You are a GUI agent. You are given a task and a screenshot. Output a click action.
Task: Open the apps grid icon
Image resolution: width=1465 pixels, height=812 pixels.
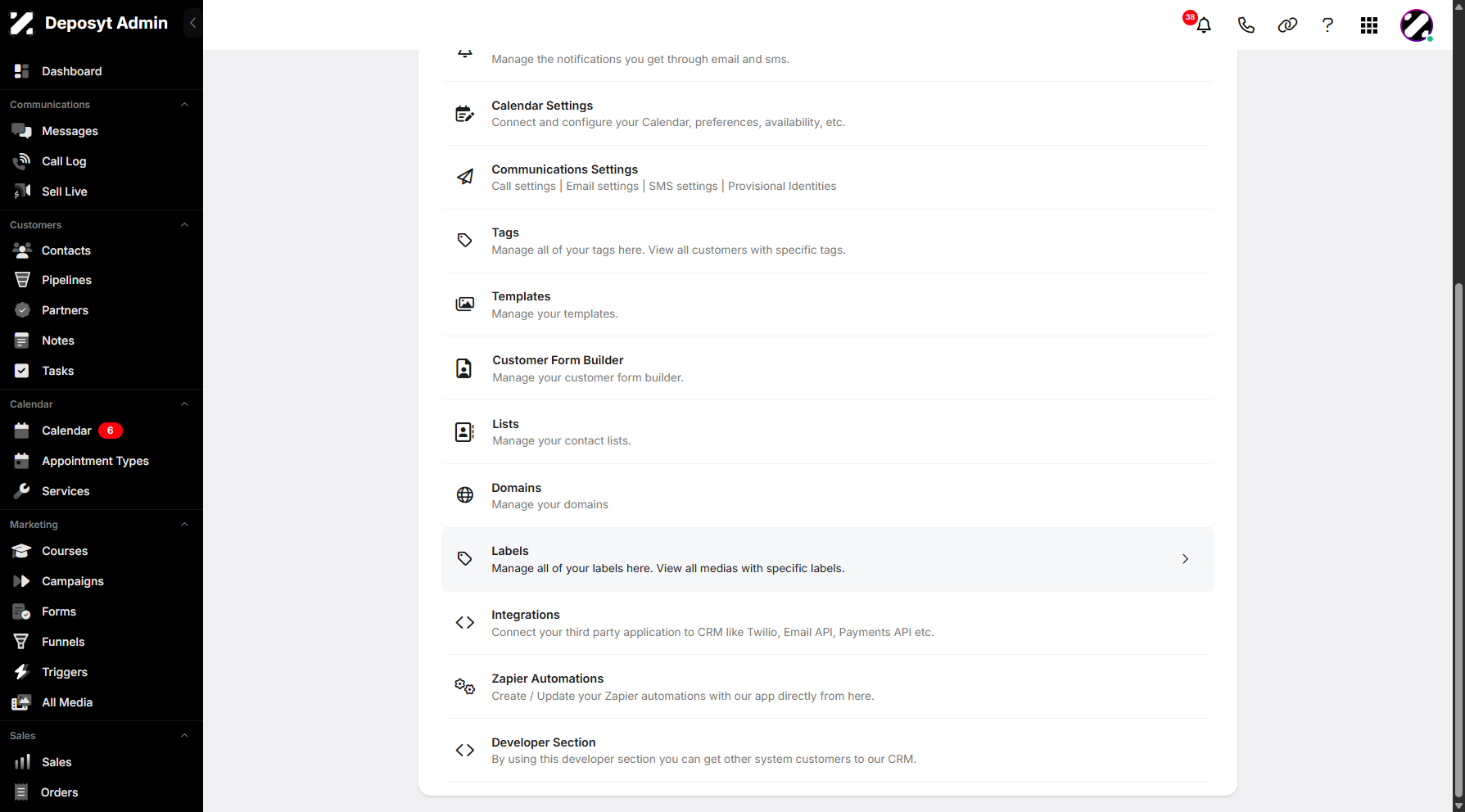pyautogui.click(x=1369, y=25)
